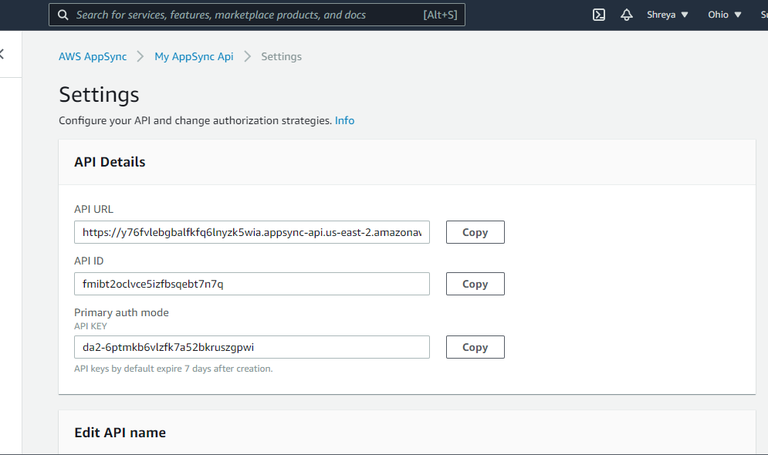Open the Shreya account dropdown
Screen dimensions: 768x455
(668, 15)
